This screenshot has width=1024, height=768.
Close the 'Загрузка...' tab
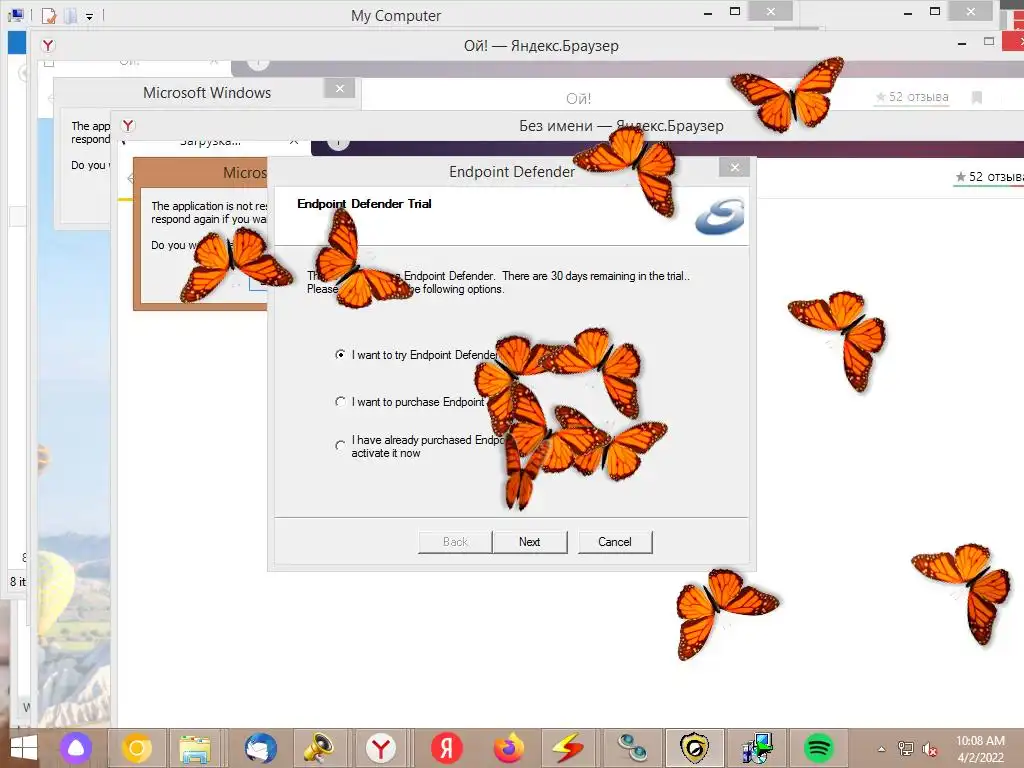[294, 140]
